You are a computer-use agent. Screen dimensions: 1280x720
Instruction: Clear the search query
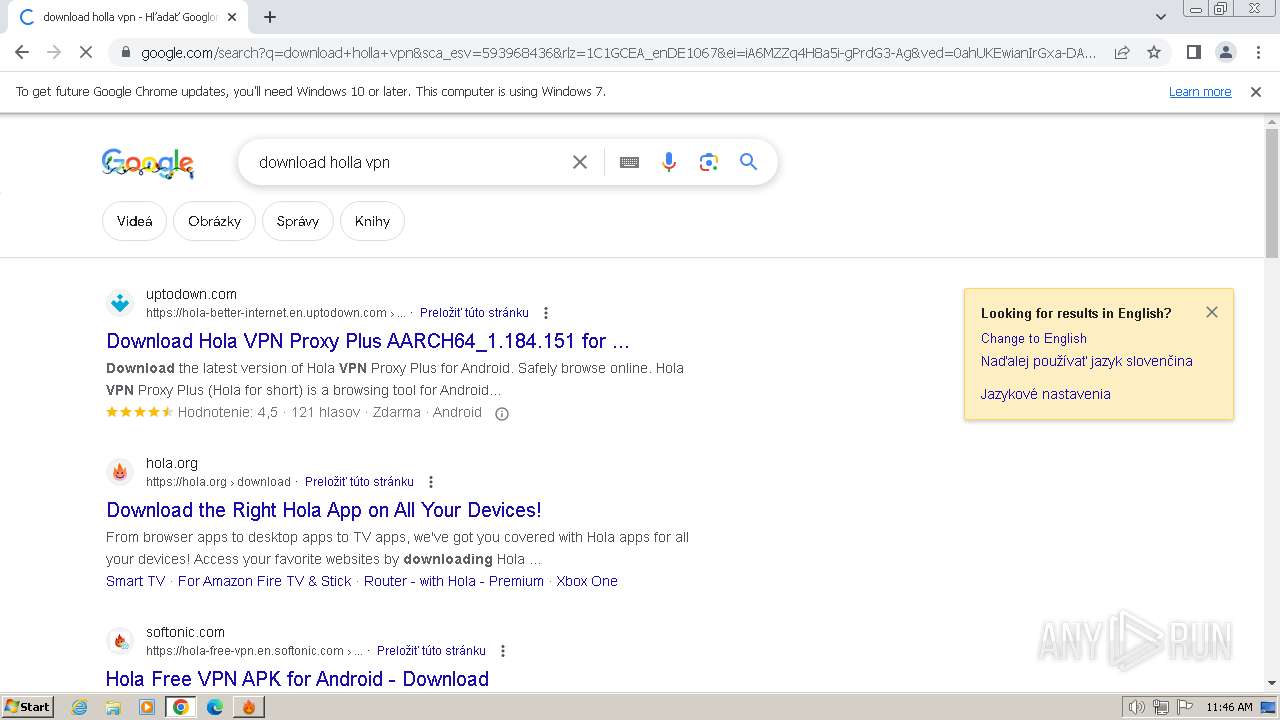(580, 162)
